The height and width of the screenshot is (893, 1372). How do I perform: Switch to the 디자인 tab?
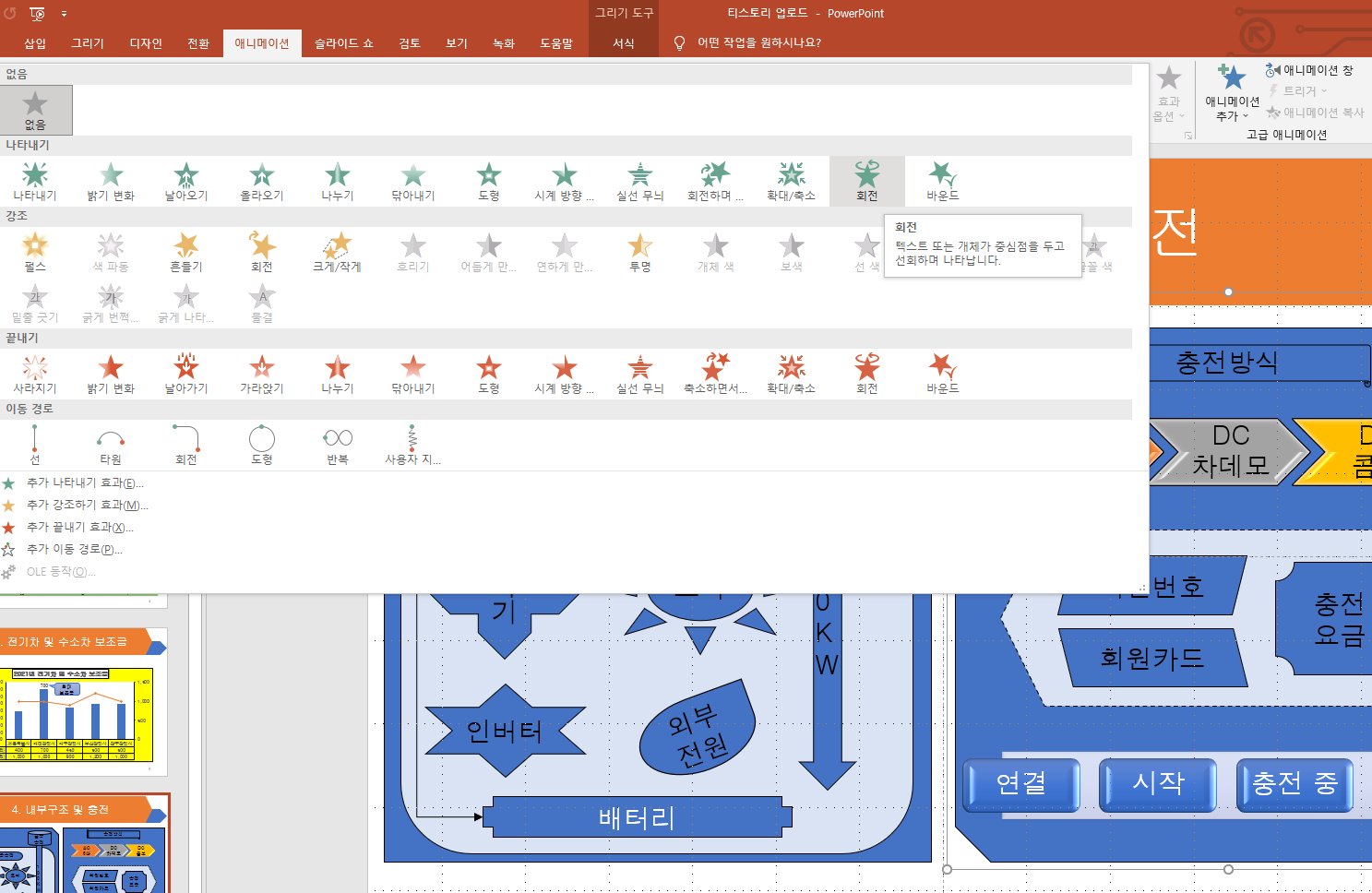tap(146, 43)
